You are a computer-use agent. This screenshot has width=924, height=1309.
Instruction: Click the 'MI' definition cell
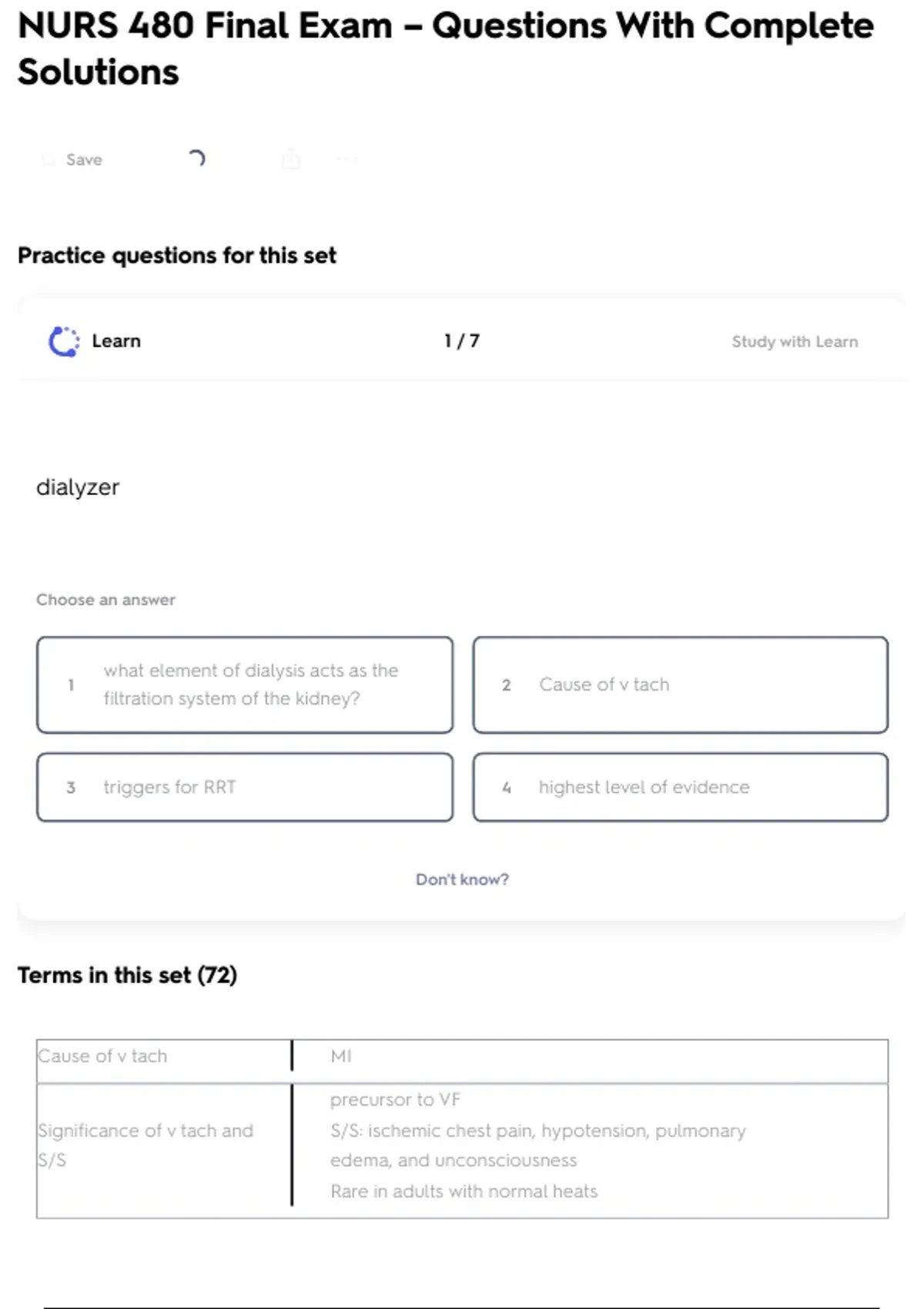(x=341, y=1056)
